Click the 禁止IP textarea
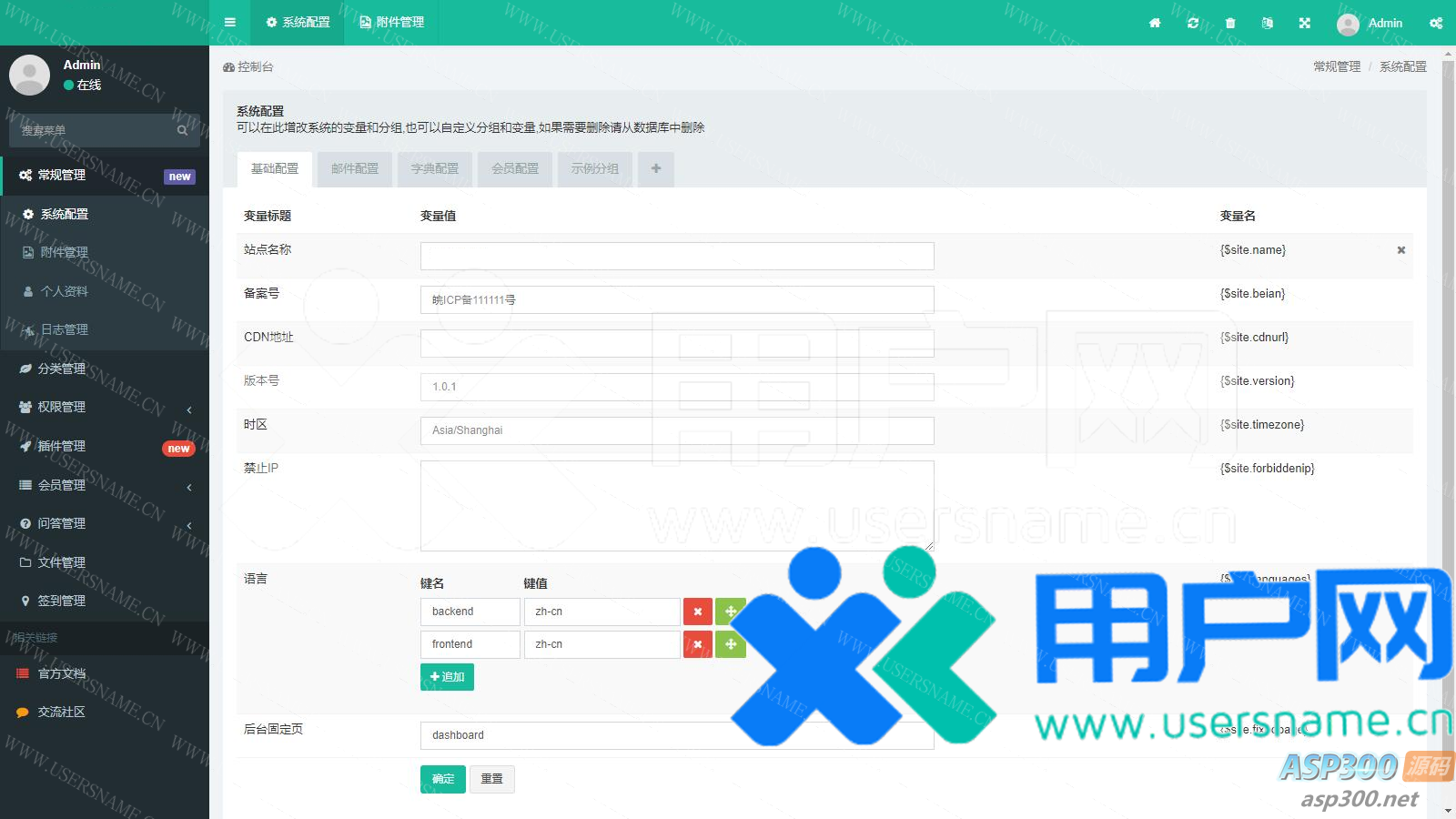The width and height of the screenshot is (1456, 819). 677,506
